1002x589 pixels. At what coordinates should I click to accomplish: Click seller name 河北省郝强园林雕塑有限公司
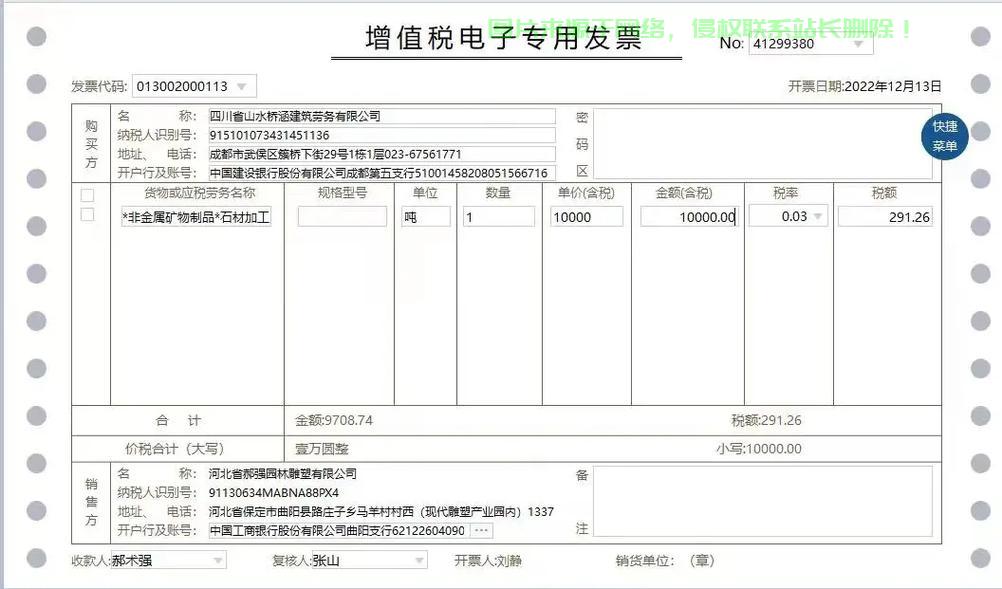click(282, 473)
